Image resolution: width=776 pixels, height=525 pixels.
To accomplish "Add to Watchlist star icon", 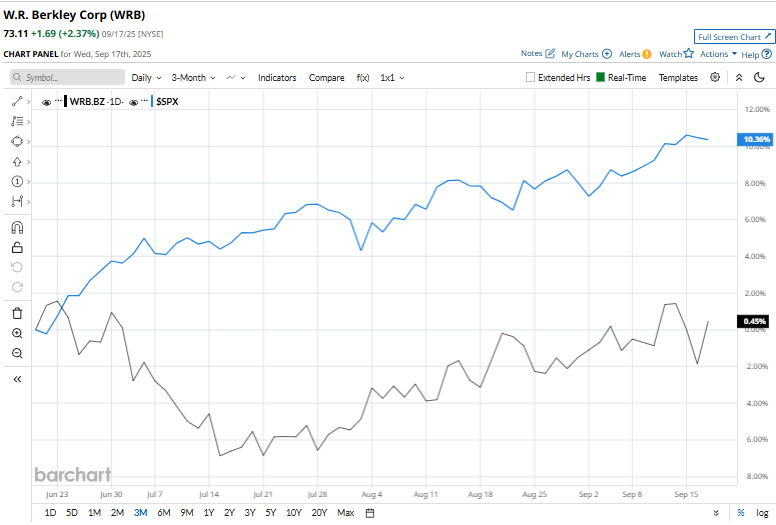I will tap(688, 53).
